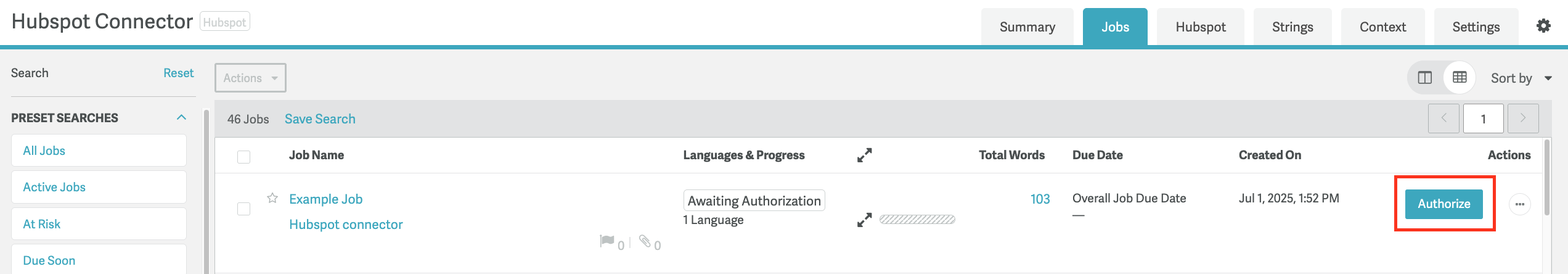The height and width of the screenshot is (274, 1568).
Task: Click the Save Search link
Action: coord(320,119)
